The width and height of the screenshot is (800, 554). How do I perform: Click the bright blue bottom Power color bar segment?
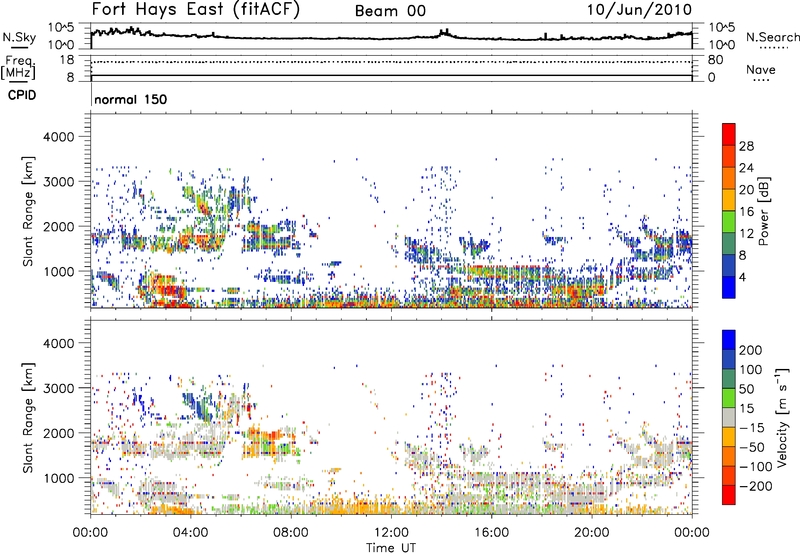coord(729,287)
